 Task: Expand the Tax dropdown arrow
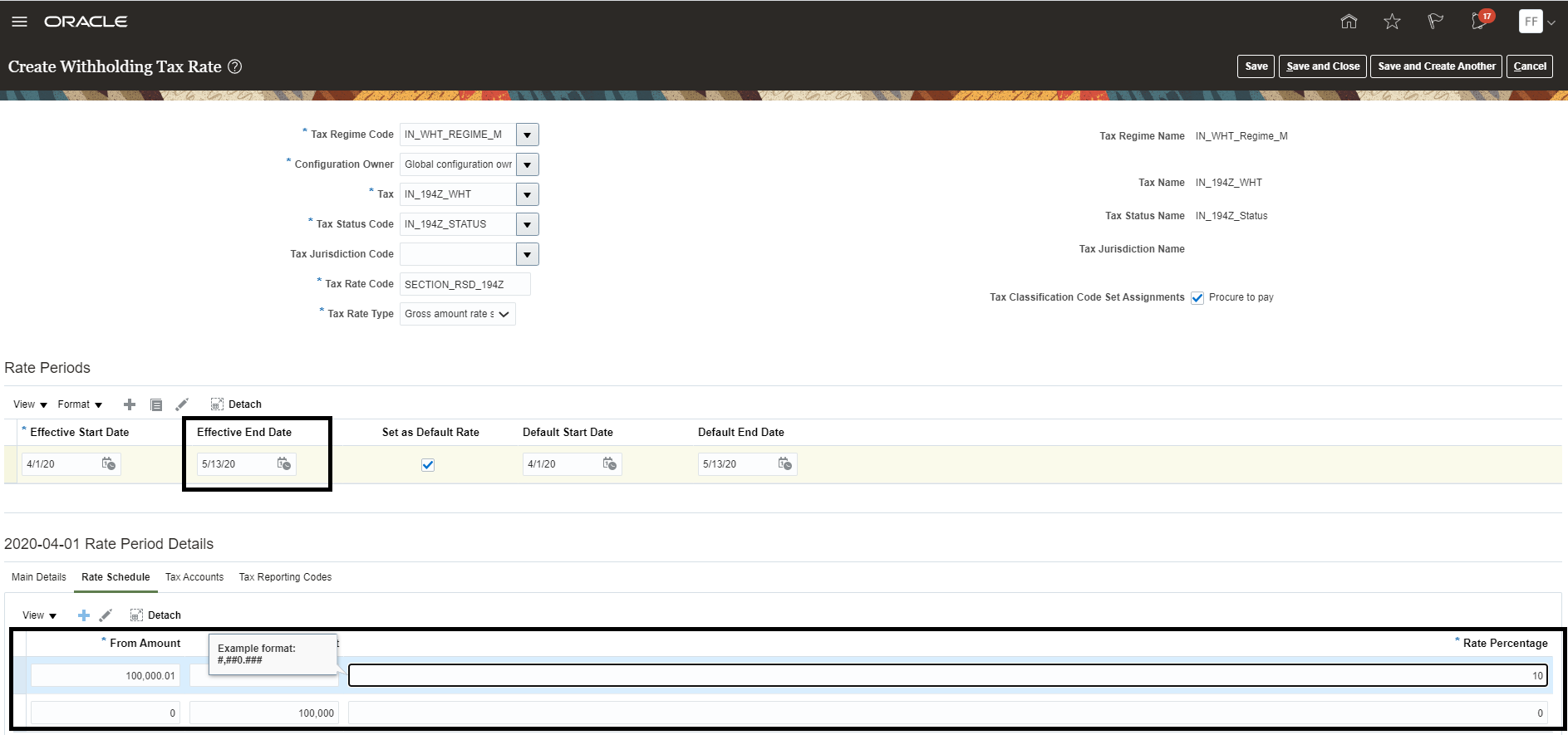(x=528, y=194)
